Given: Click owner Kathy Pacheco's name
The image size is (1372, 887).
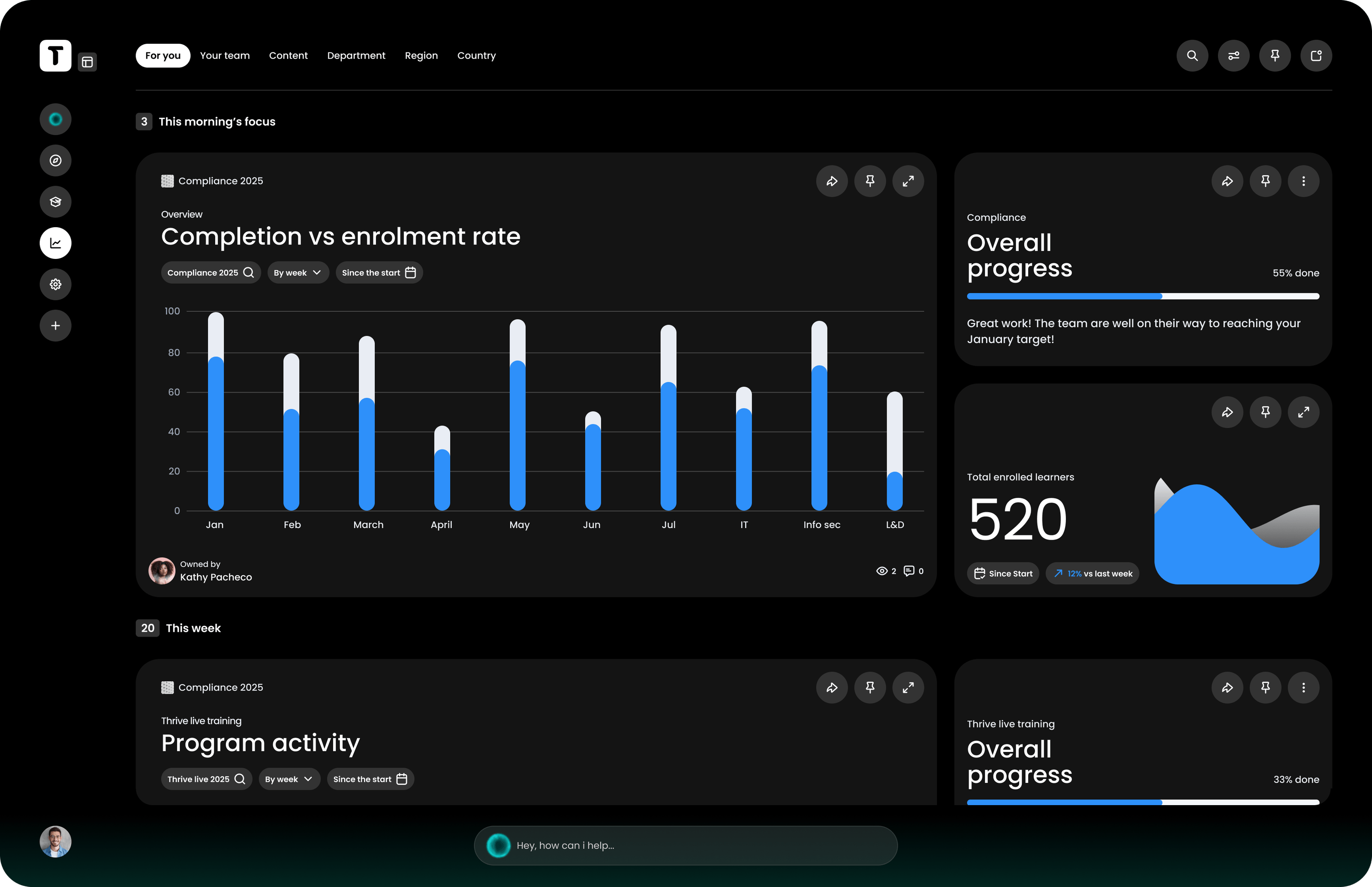Looking at the screenshot, I should point(216,577).
